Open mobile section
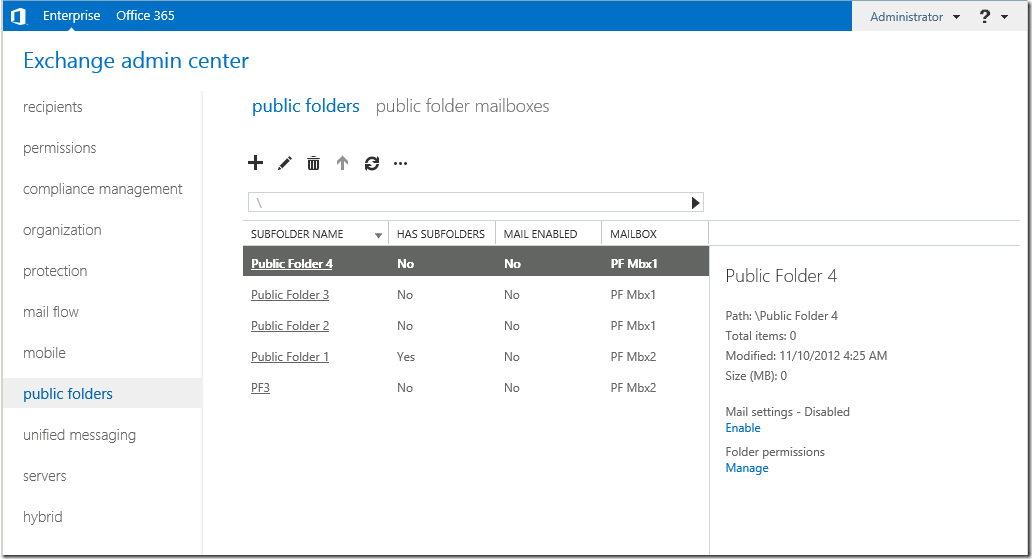Image resolution: width=1032 pixels, height=559 pixels. 44,353
